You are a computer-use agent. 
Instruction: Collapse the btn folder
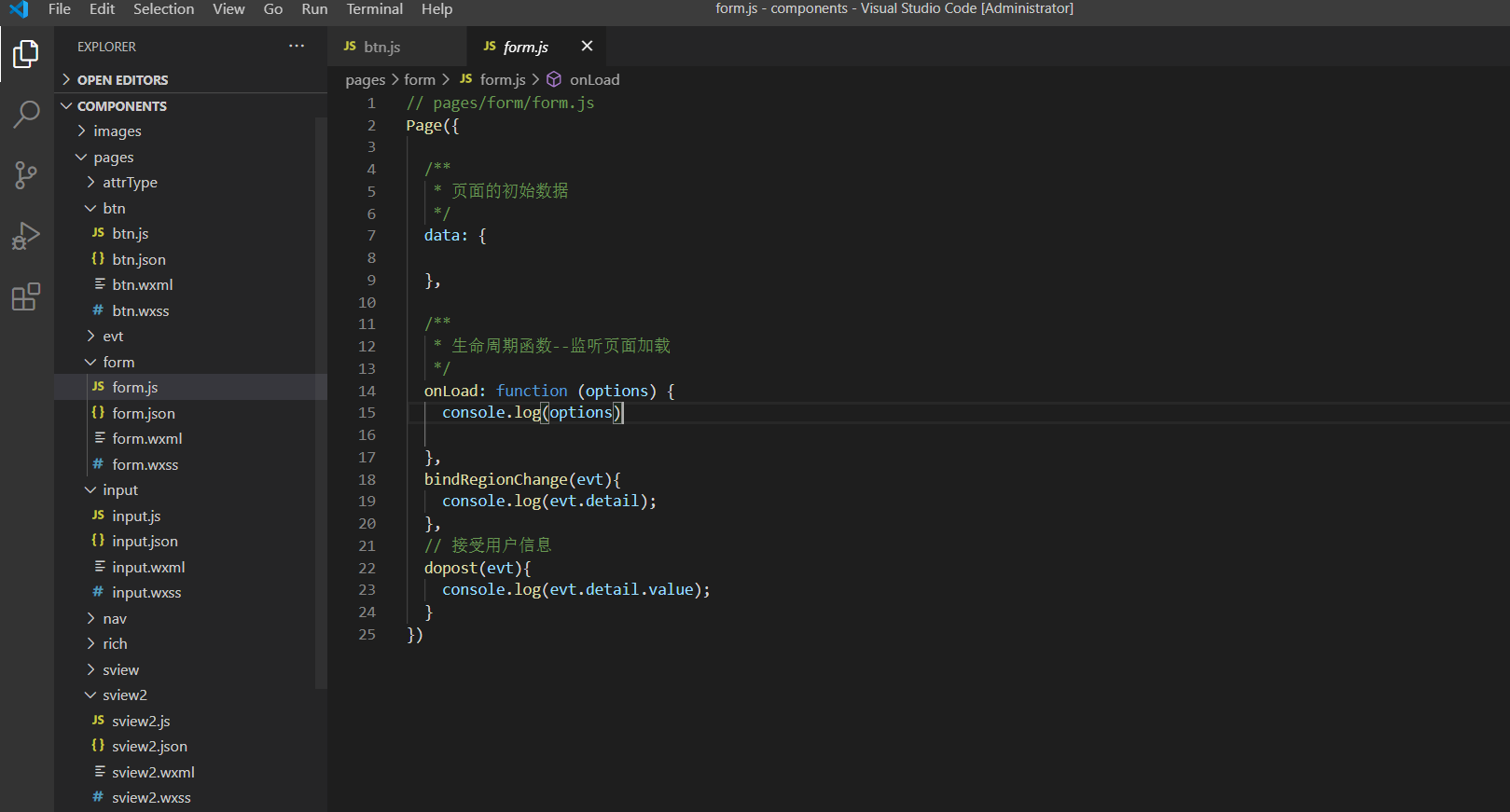(x=187, y=208)
